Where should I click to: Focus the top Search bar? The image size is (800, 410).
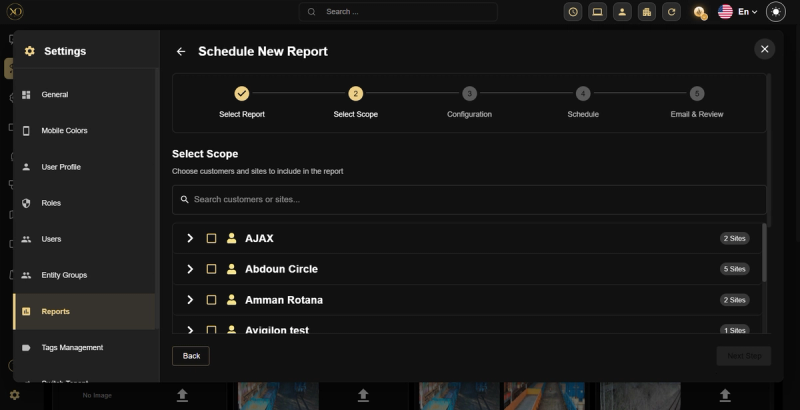[x=398, y=12]
